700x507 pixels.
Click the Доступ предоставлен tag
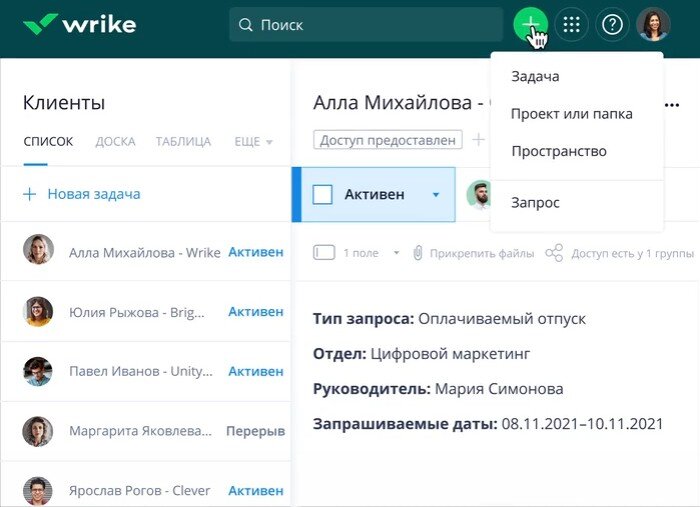[388, 140]
